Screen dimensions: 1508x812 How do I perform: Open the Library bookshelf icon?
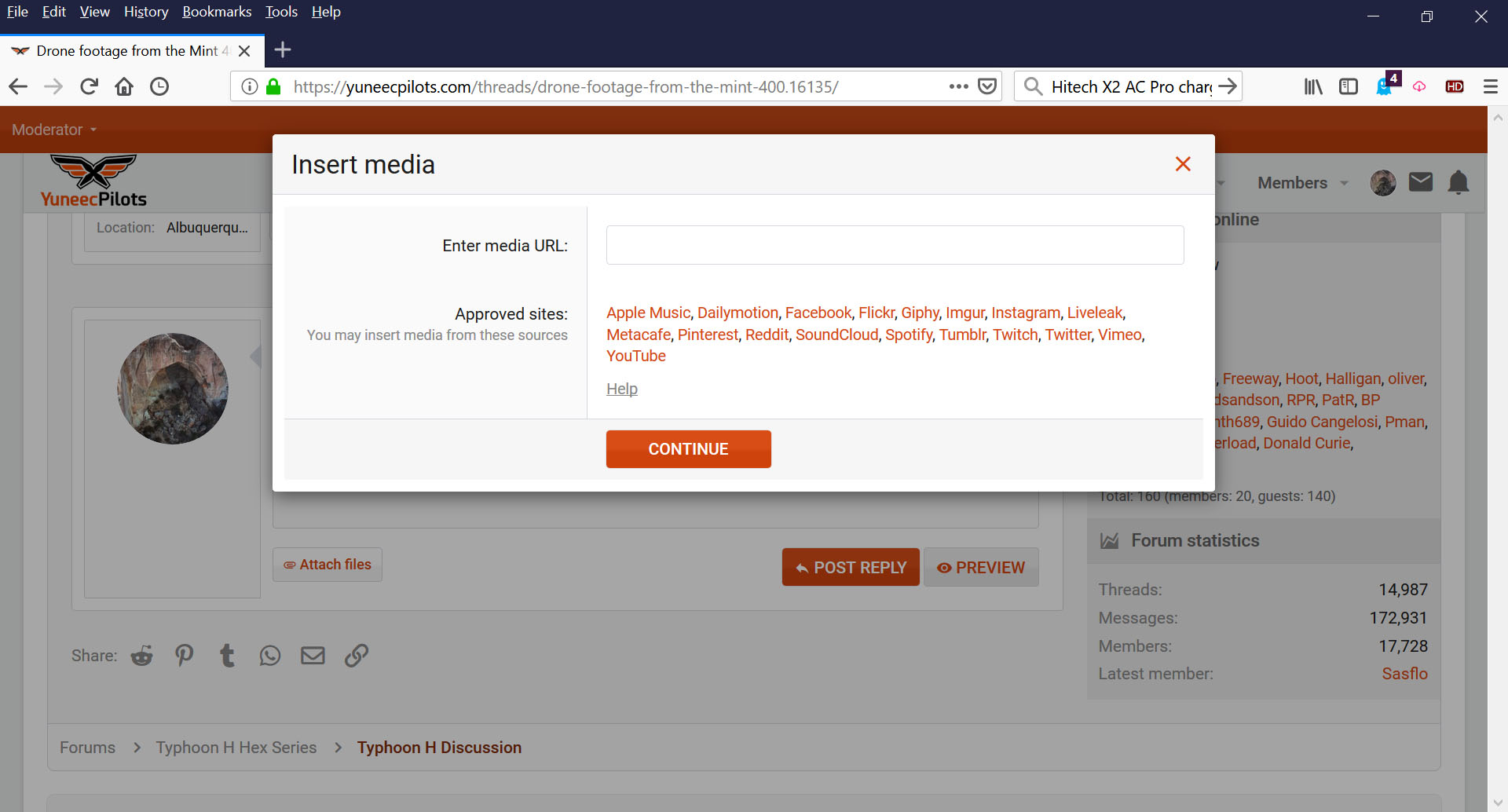(1313, 86)
